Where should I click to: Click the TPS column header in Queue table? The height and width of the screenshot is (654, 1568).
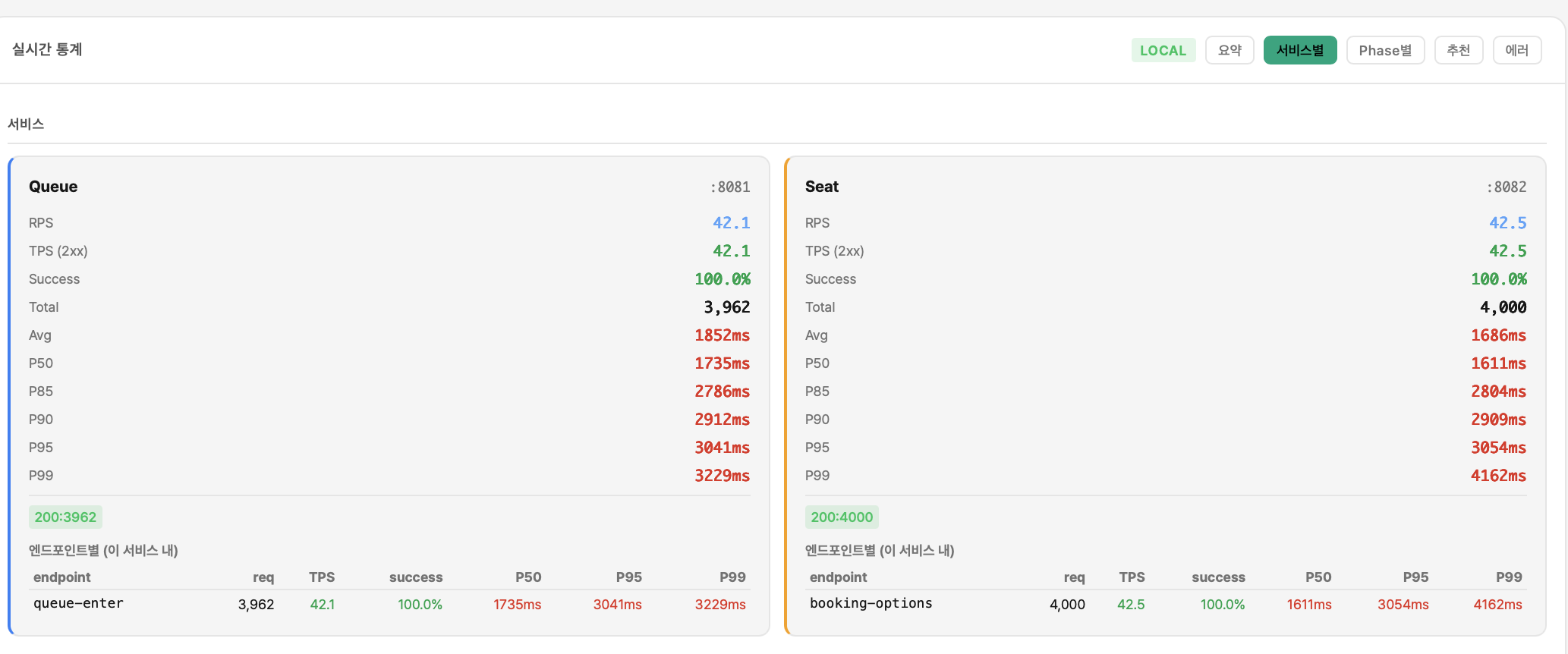(322, 577)
